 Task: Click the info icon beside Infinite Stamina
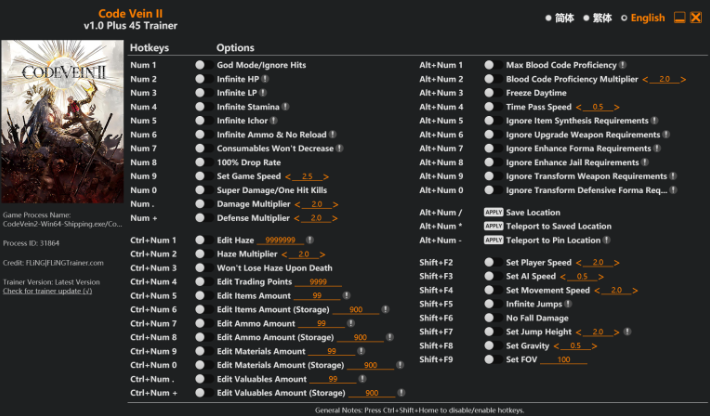coord(285,107)
